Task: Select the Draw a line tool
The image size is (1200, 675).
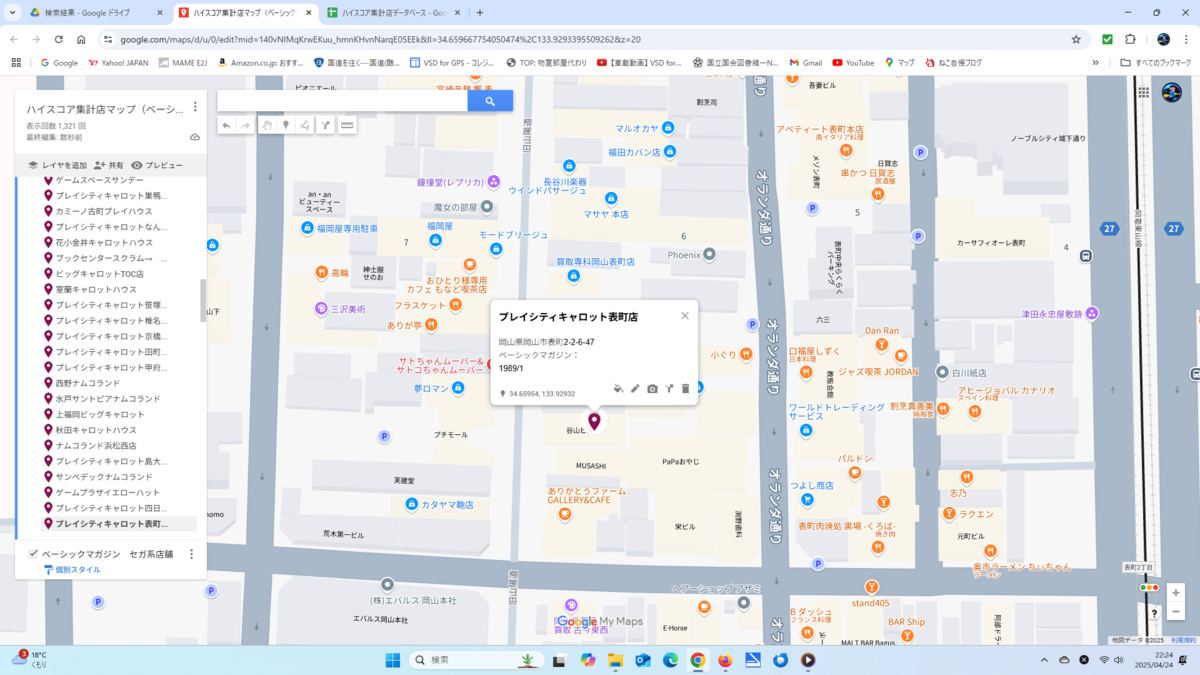Action: [305, 126]
